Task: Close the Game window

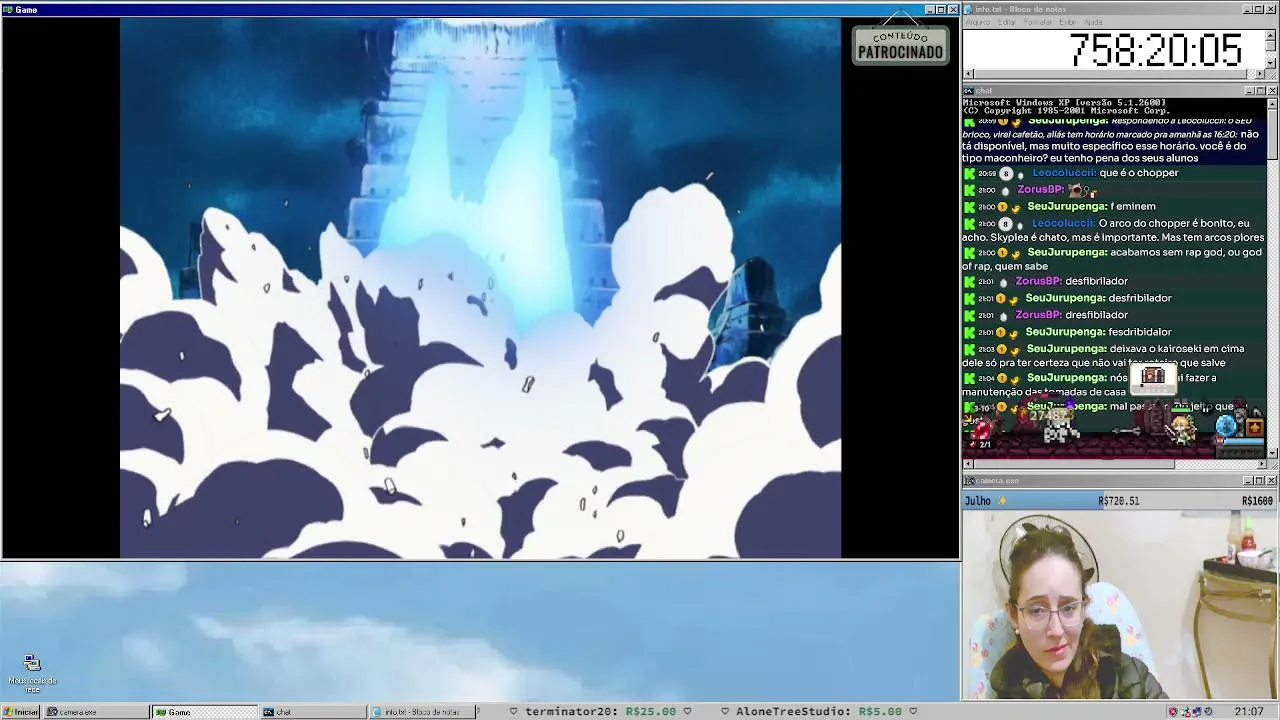Action: coord(953,9)
